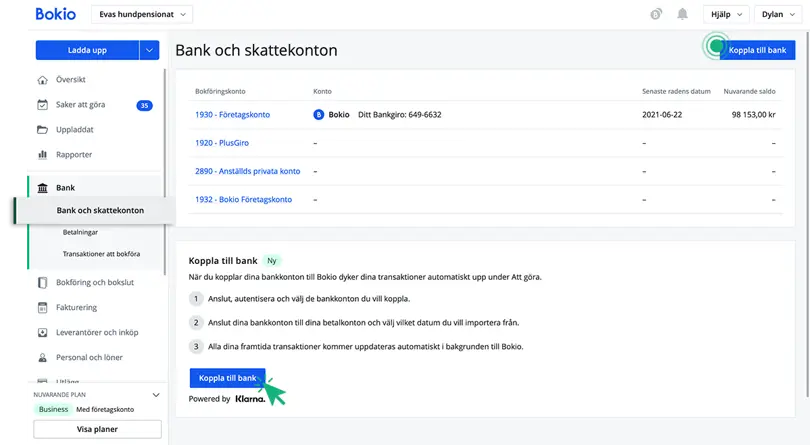Click the Fakturering invoice icon
810x445 pixels.
(x=42, y=308)
